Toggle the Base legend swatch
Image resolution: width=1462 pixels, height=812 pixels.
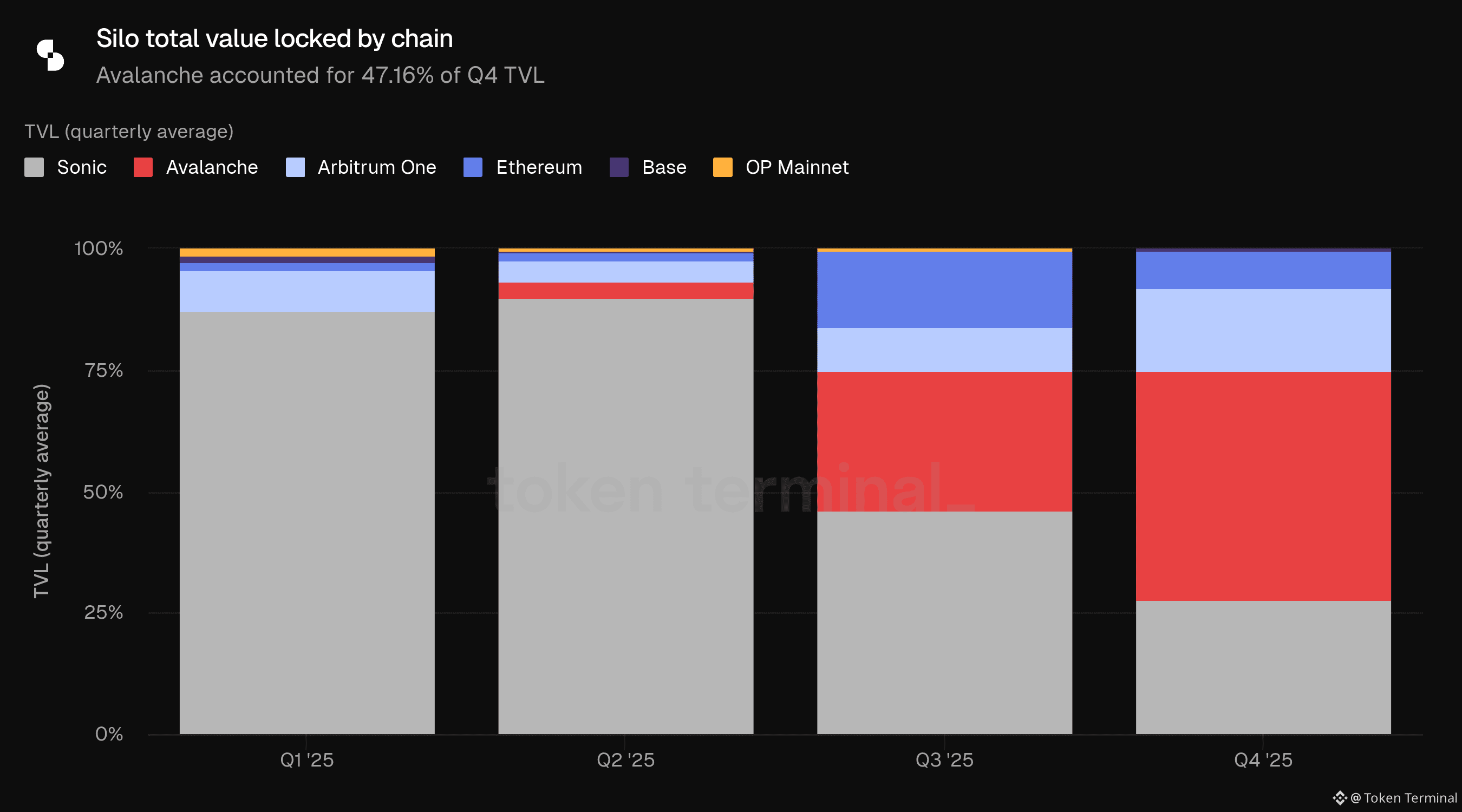618,167
